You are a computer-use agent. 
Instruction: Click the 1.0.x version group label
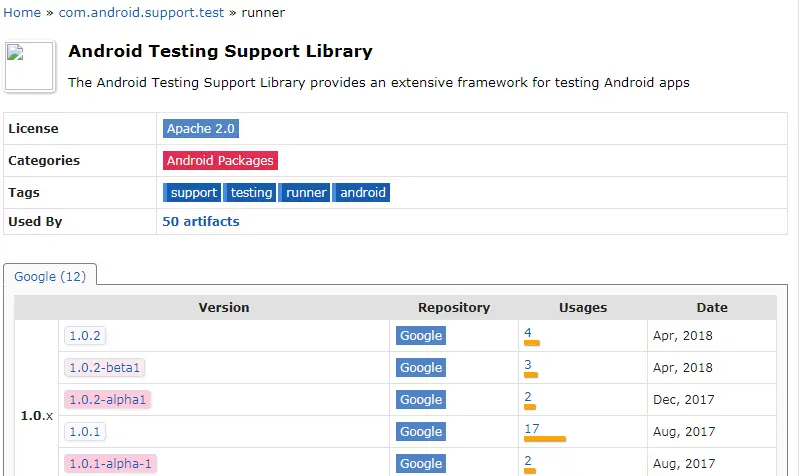[x=36, y=415]
